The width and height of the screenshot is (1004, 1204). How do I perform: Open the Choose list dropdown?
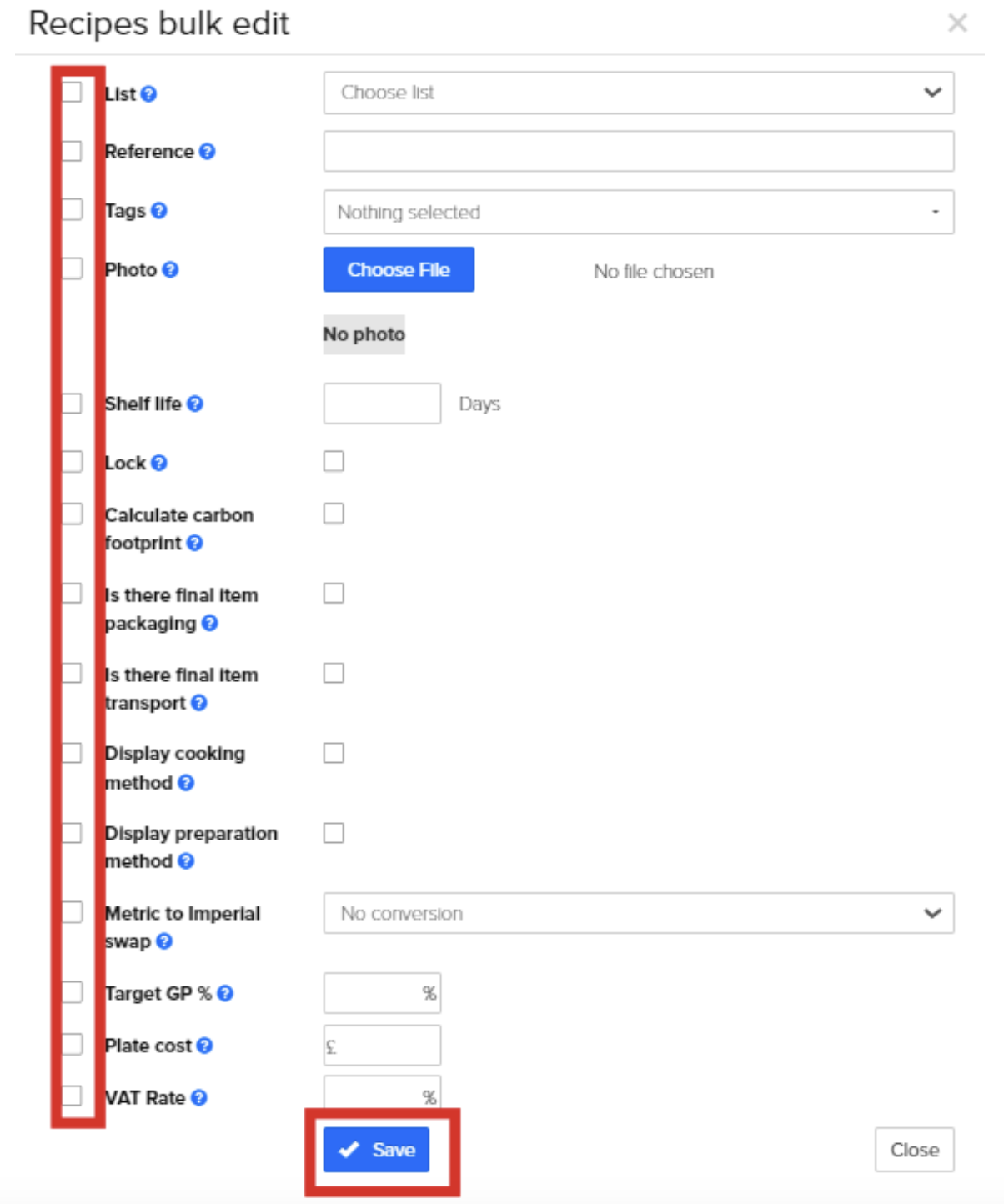(639, 93)
